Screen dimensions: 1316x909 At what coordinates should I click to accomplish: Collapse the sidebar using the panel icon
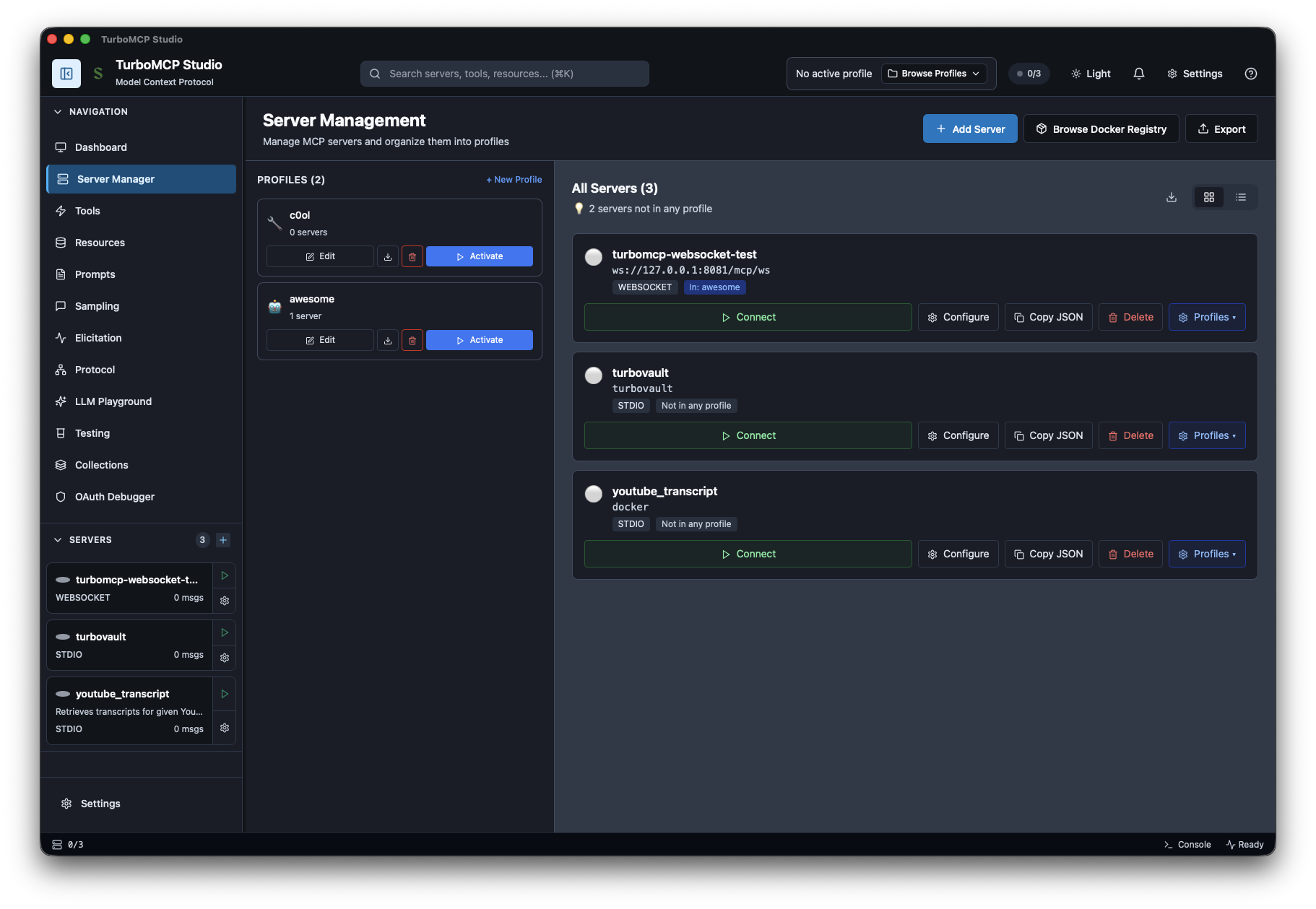pos(66,74)
